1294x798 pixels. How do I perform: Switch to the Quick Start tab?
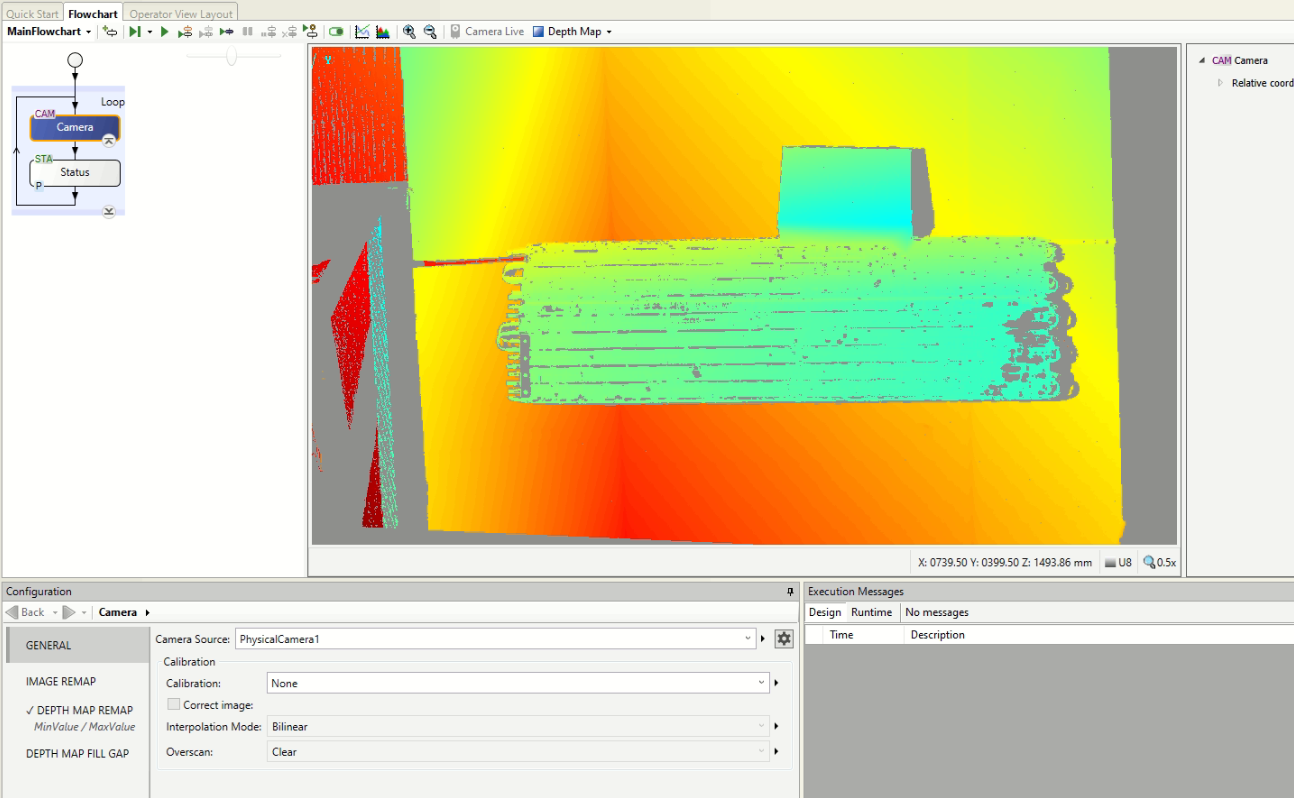[31, 13]
